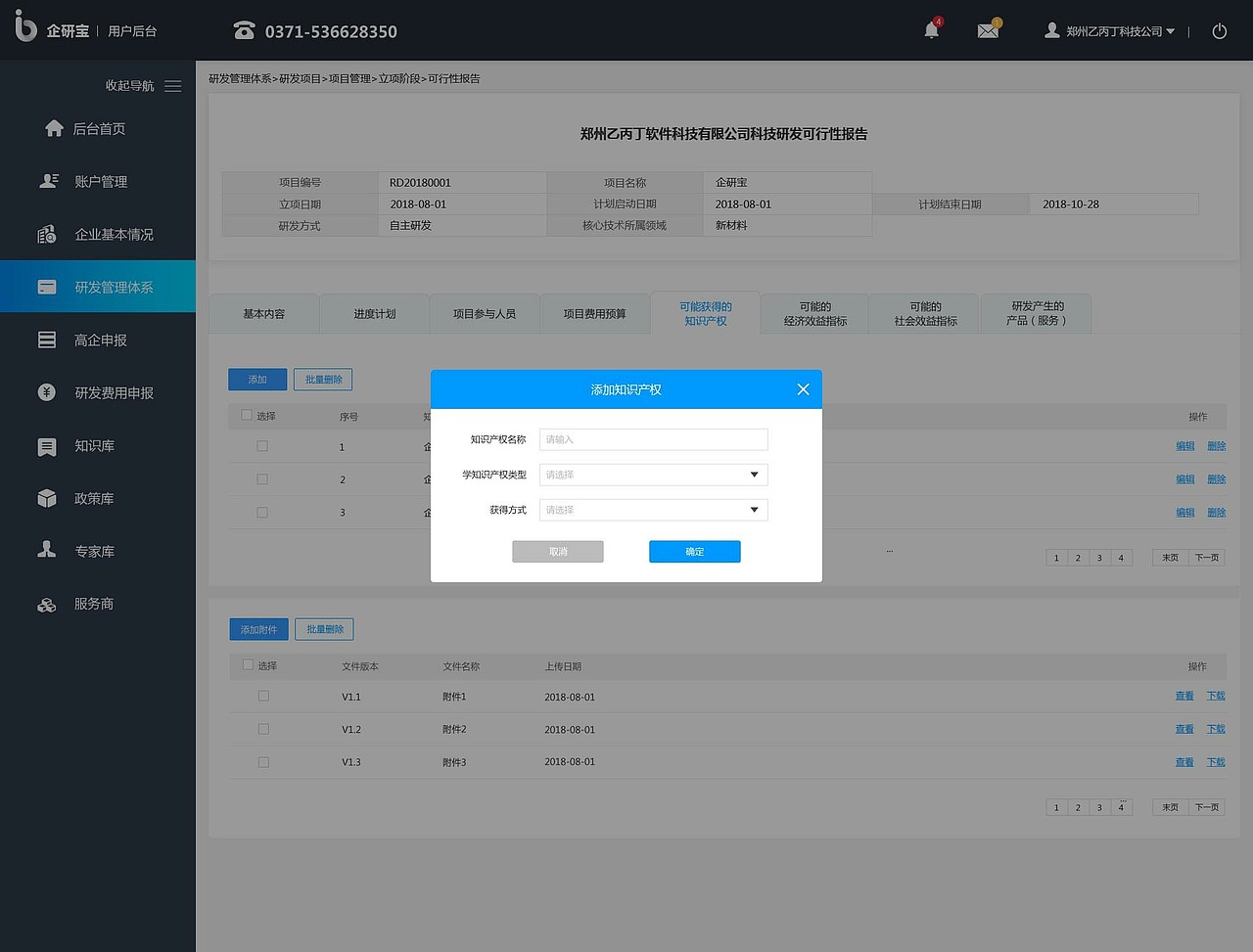Click the 企业基本情况 building icon
Viewport: 1253px width, 952px height.
(x=47, y=235)
